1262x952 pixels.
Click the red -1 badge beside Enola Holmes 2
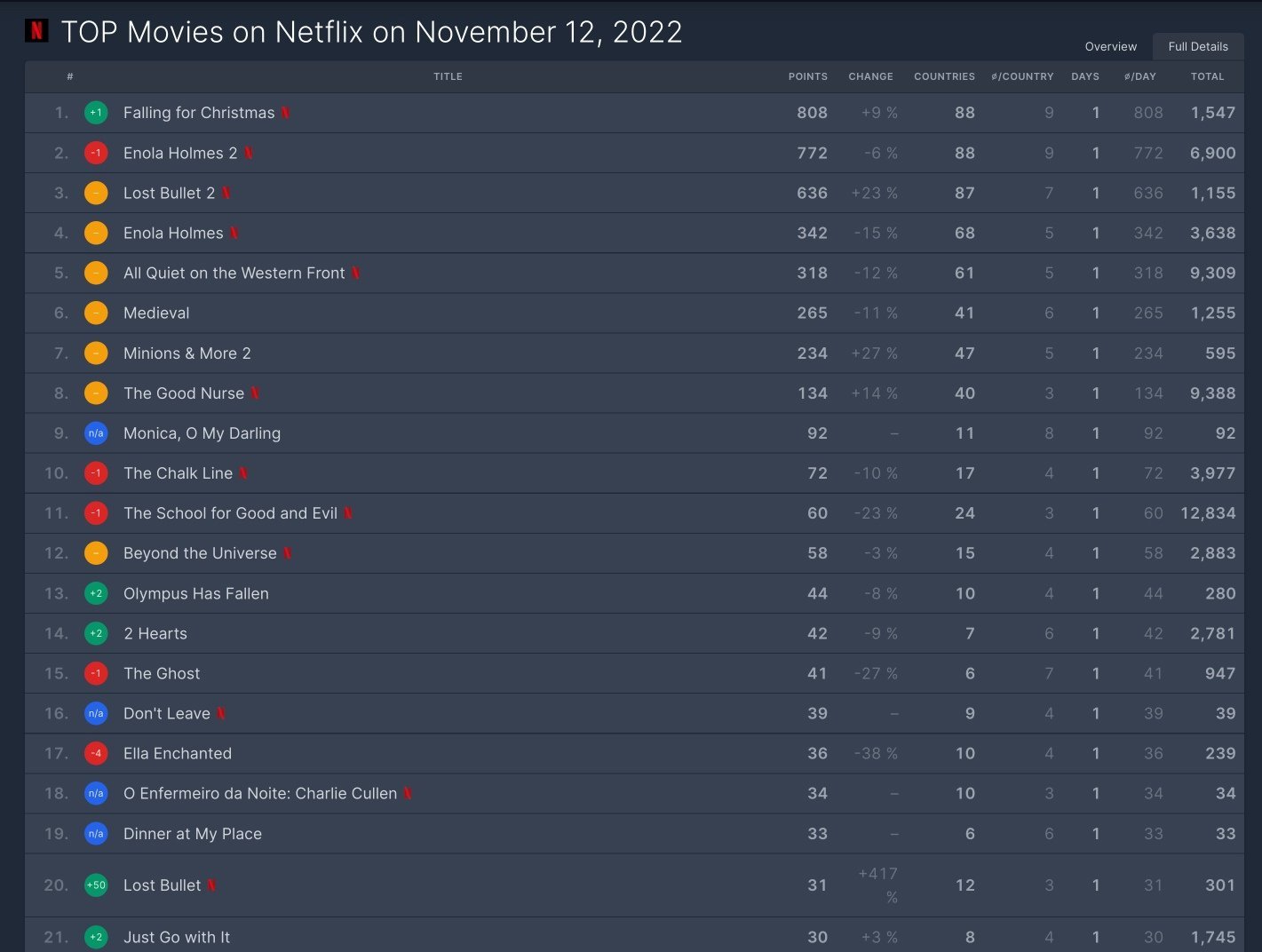click(96, 153)
